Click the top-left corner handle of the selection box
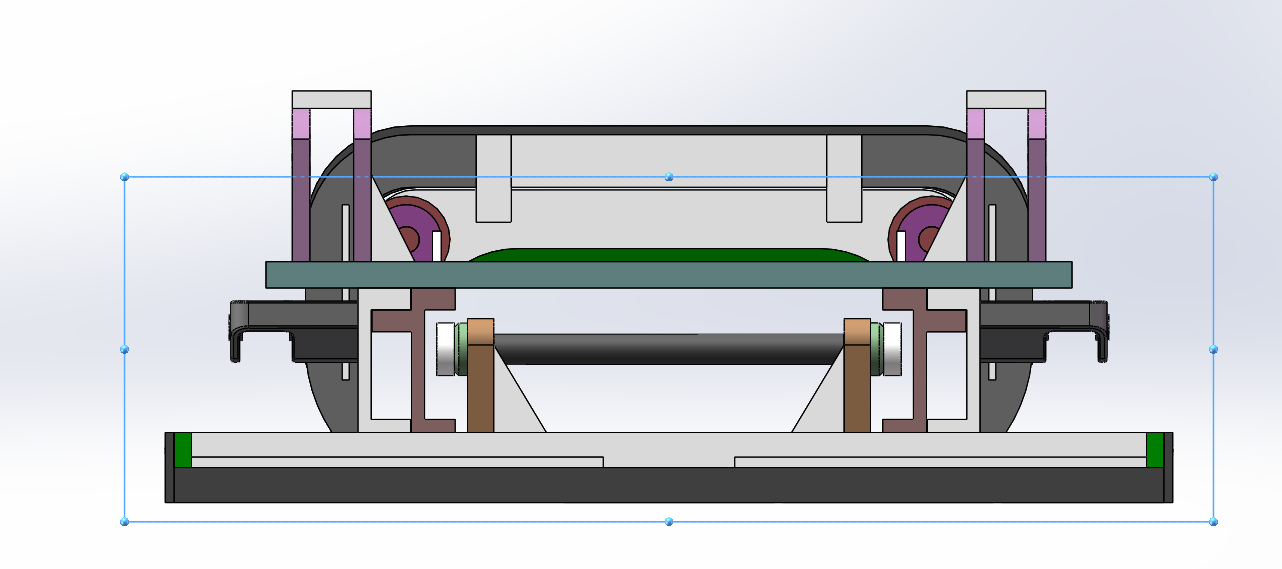Screen dimensions: 1282x569 pyautogui.click(x=125, y=177)
